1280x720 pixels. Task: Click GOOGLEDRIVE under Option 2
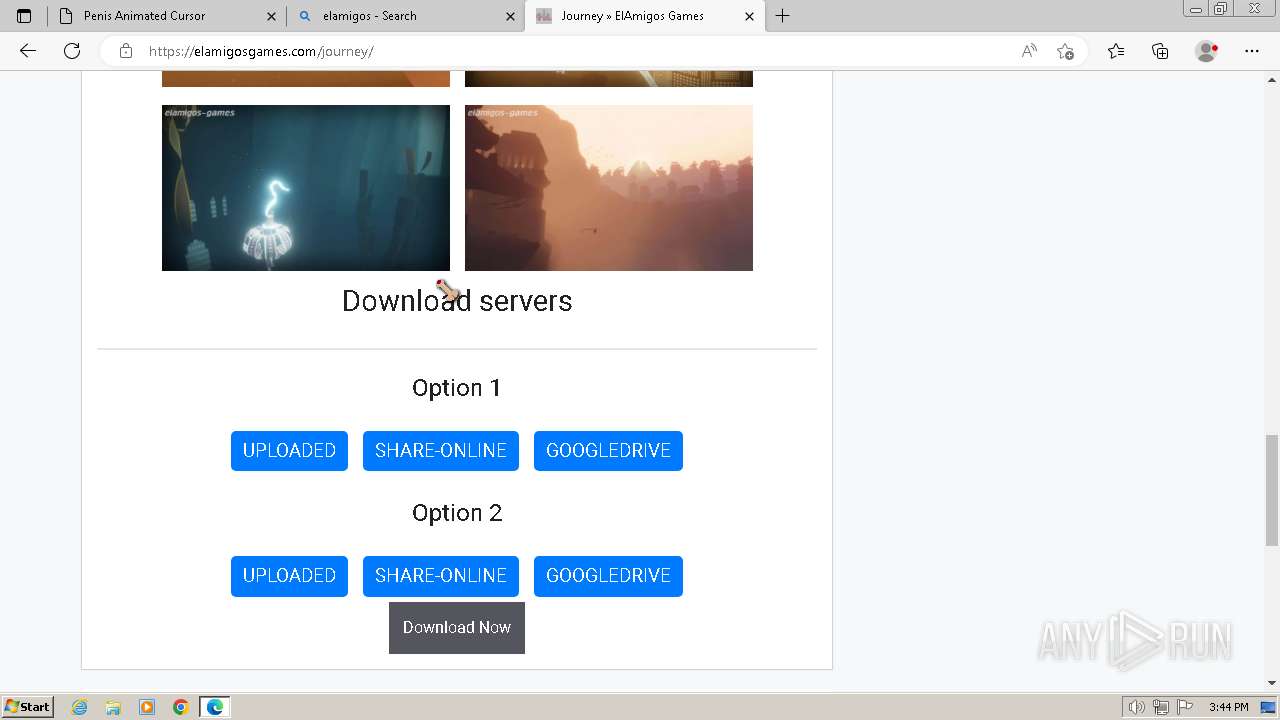pyautogui.click(x=608, y=576)
